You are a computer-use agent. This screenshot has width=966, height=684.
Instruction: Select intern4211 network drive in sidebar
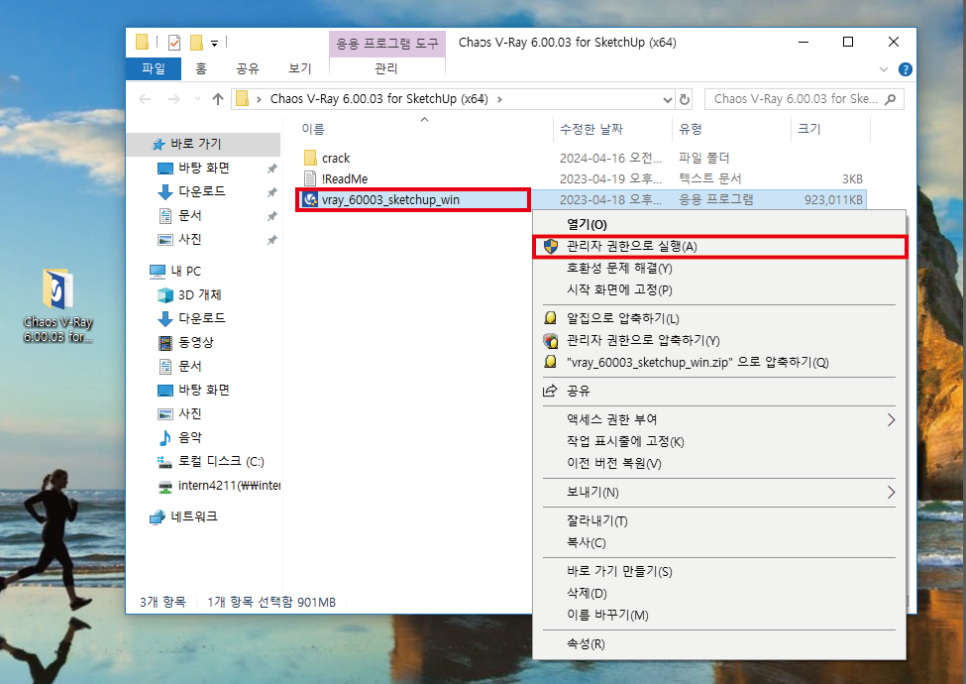pos(219,486)
